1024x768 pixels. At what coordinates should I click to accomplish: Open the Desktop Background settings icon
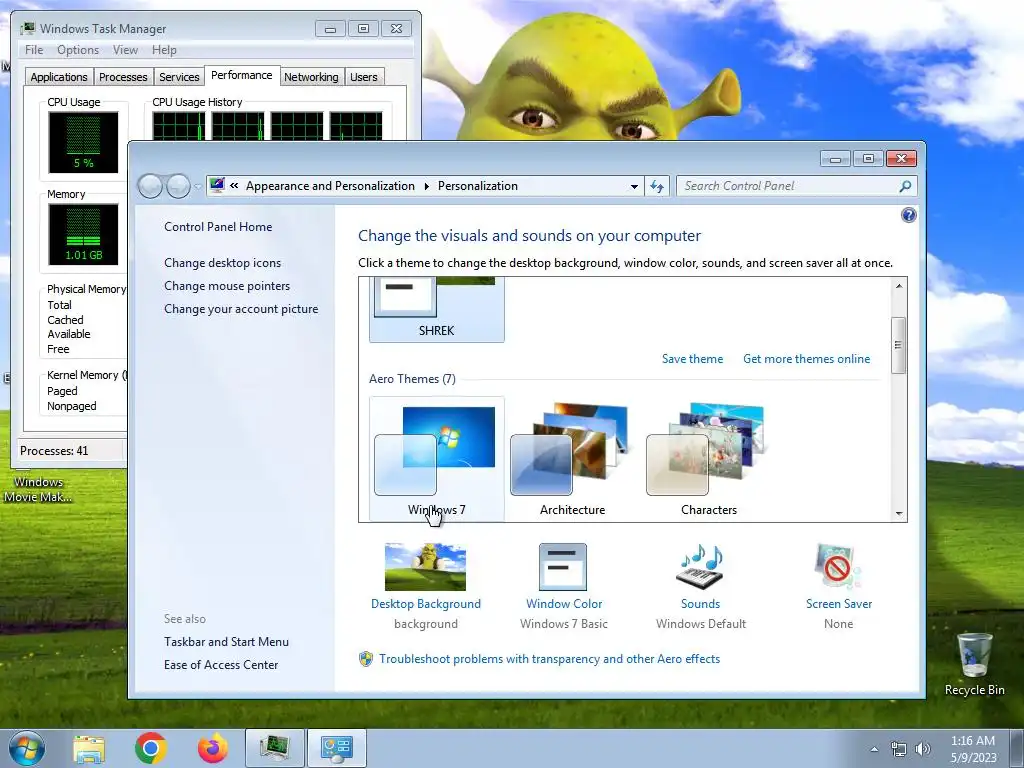pyautogui.click(x=425, y=567)
